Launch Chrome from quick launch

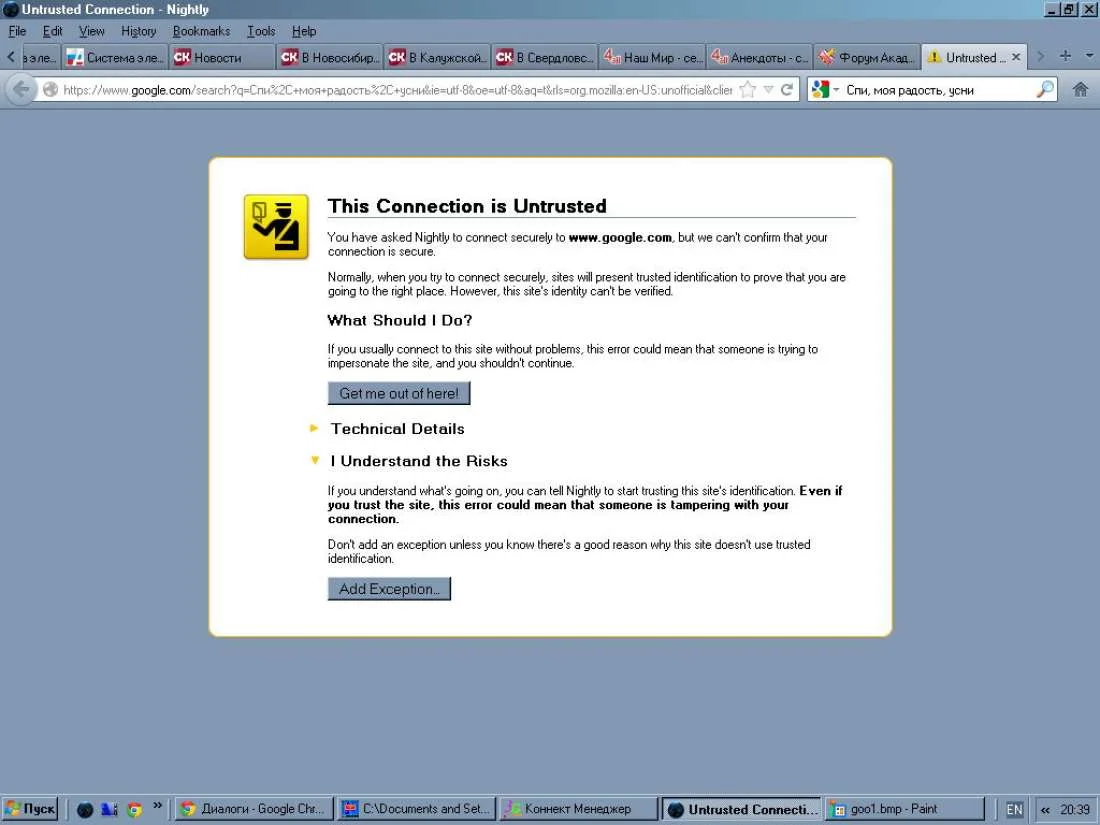134,810
